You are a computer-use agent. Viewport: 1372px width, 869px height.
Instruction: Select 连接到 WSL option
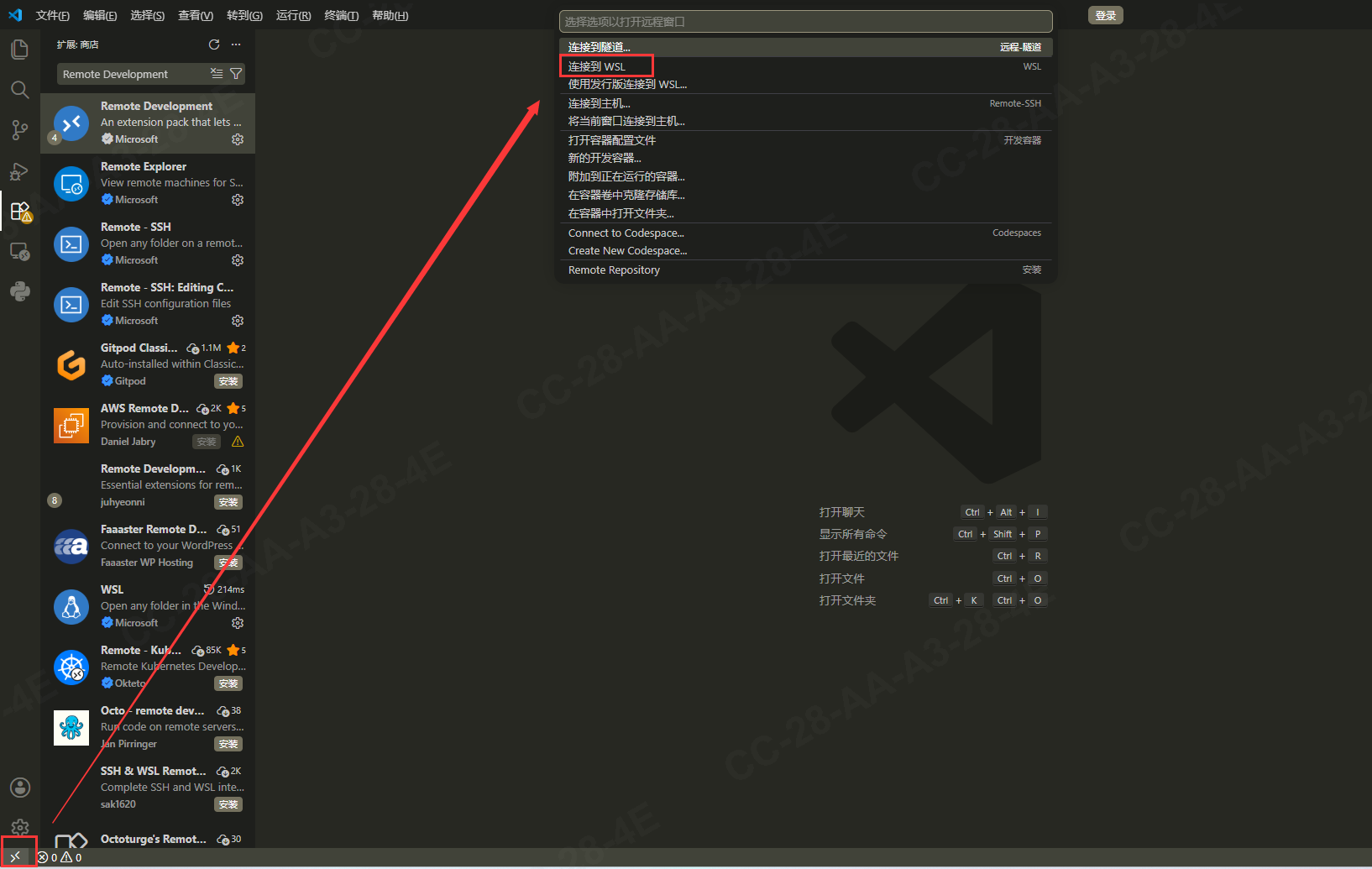click(x=806, y=66)
